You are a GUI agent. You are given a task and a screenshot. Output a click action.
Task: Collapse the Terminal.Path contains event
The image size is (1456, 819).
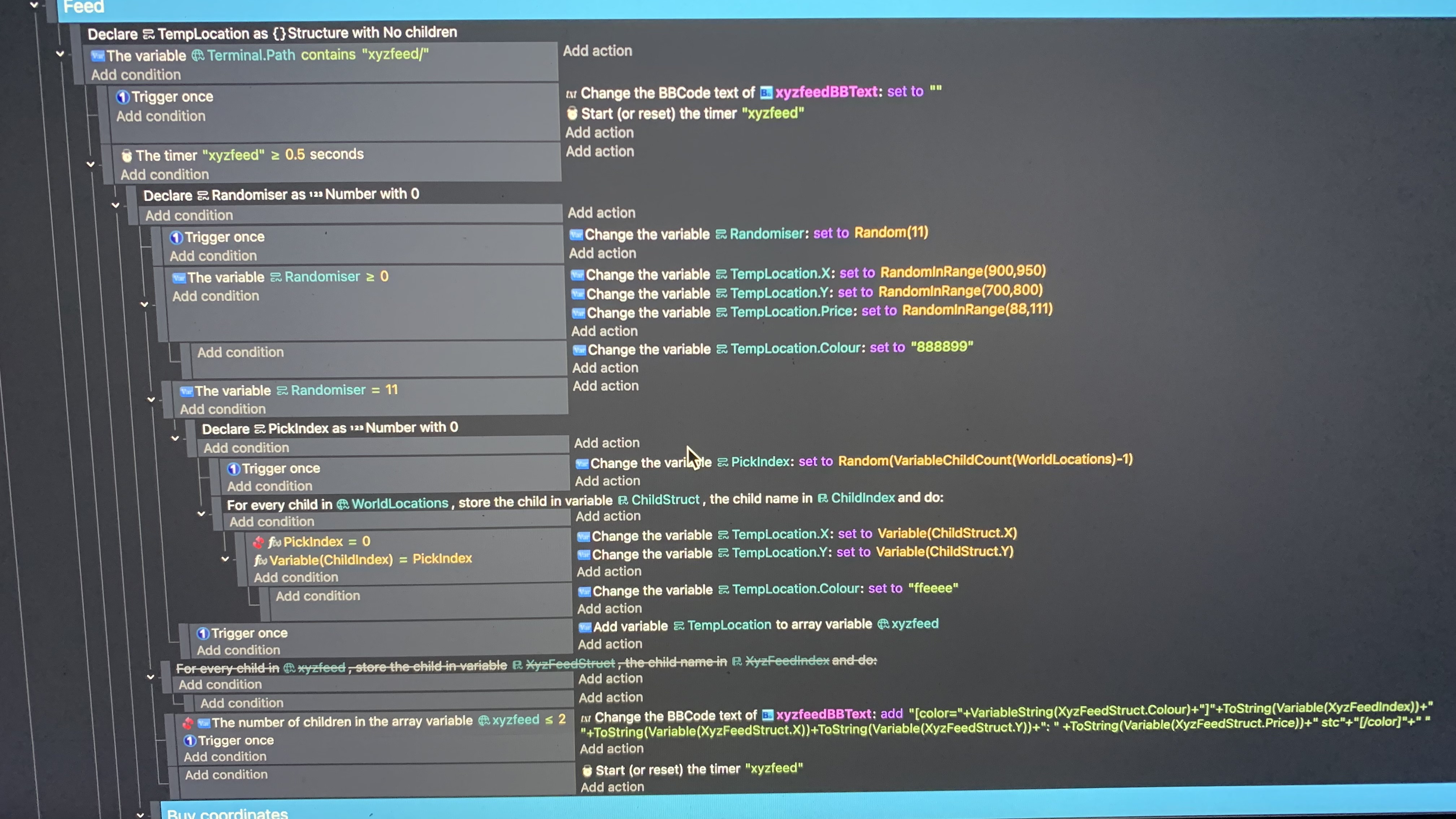tap(60, 54)
